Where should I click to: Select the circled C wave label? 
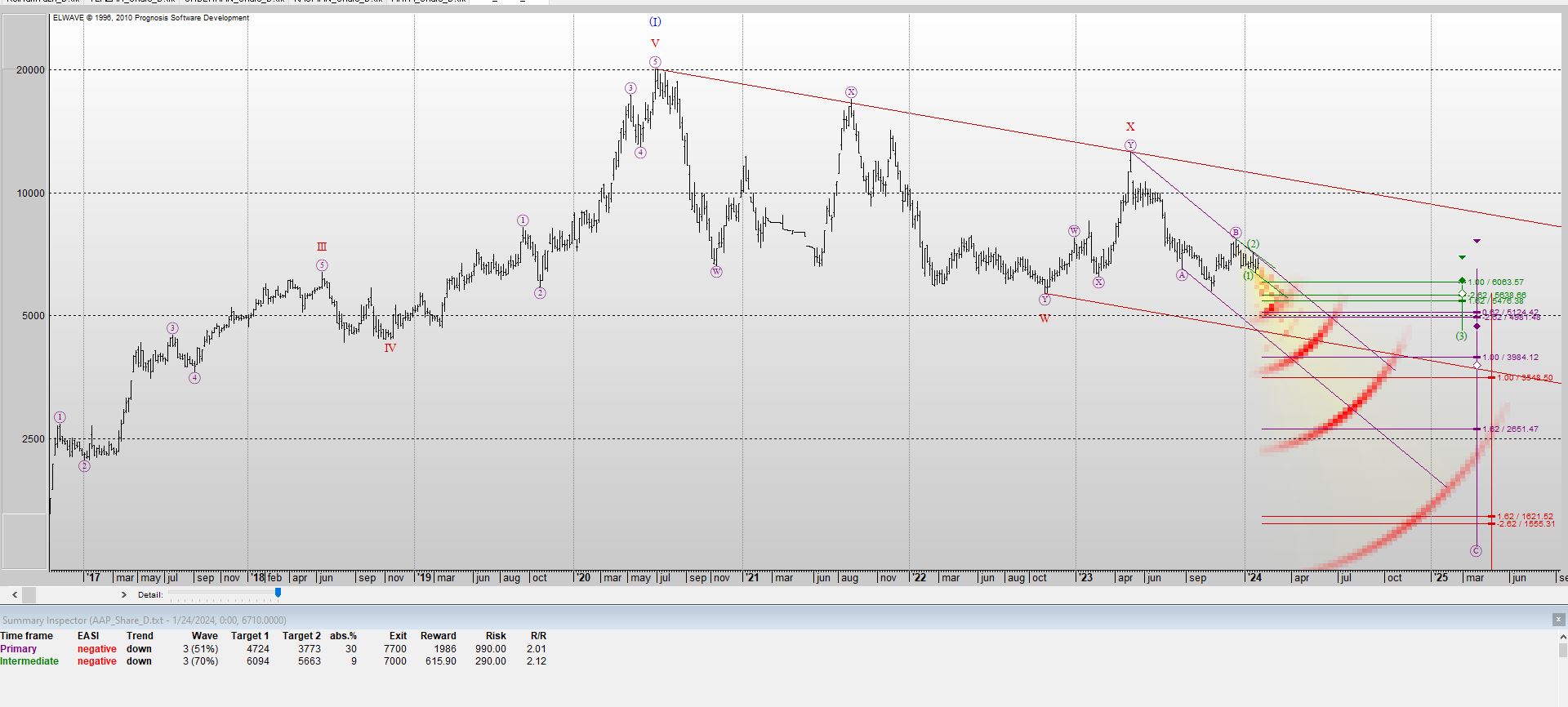1476,551
